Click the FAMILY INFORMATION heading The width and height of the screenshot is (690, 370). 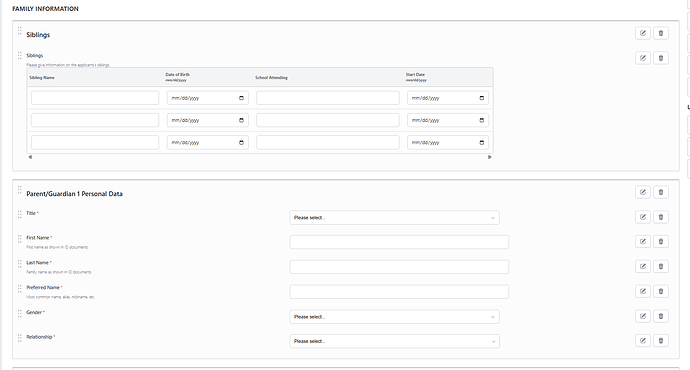(45, 8)
